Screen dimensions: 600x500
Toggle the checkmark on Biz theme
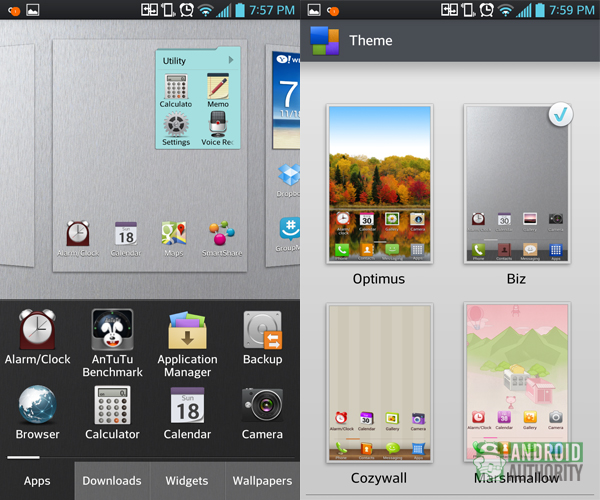[560, 116]
